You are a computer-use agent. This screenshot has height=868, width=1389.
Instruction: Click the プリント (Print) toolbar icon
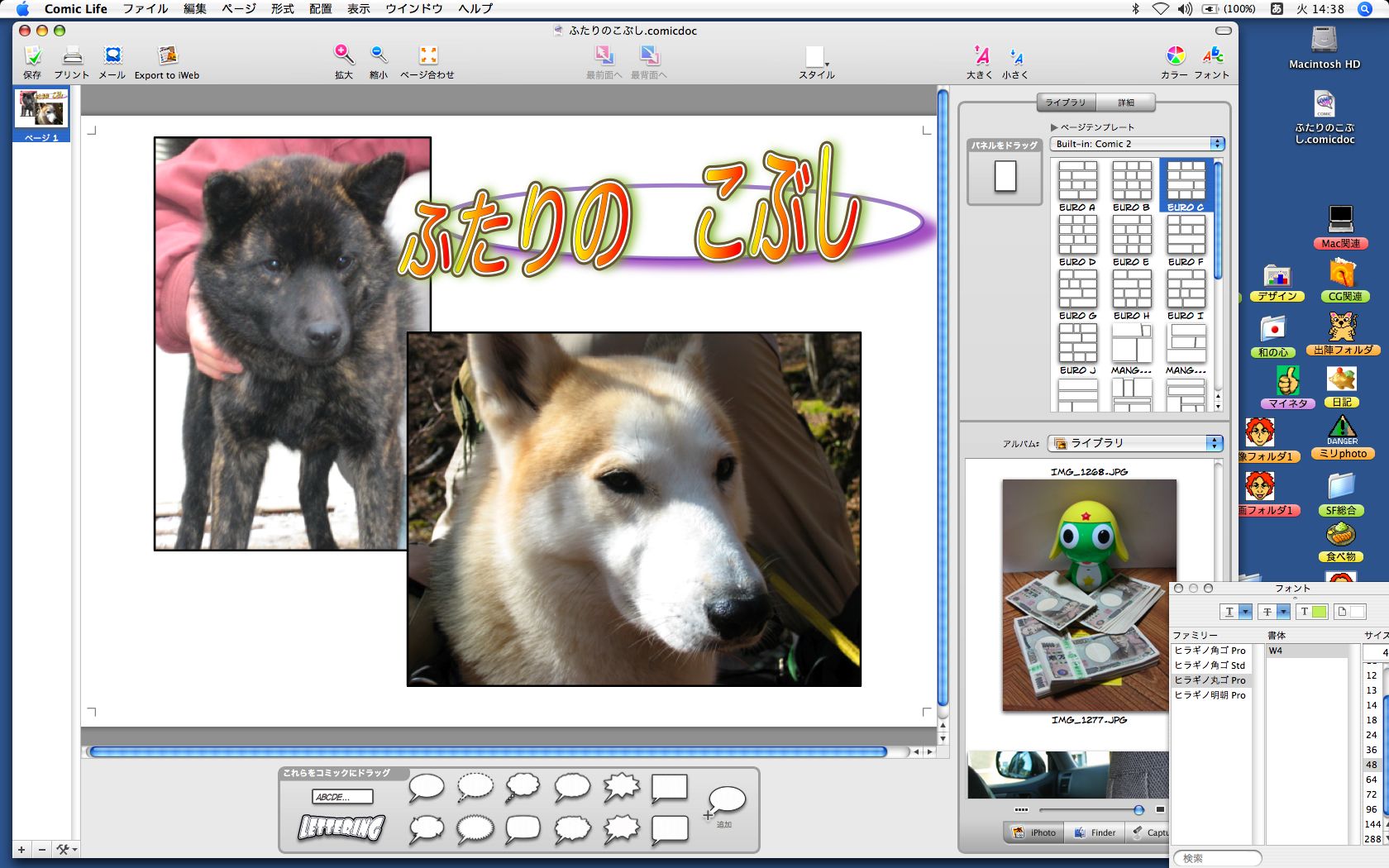[x=73, y=55]
